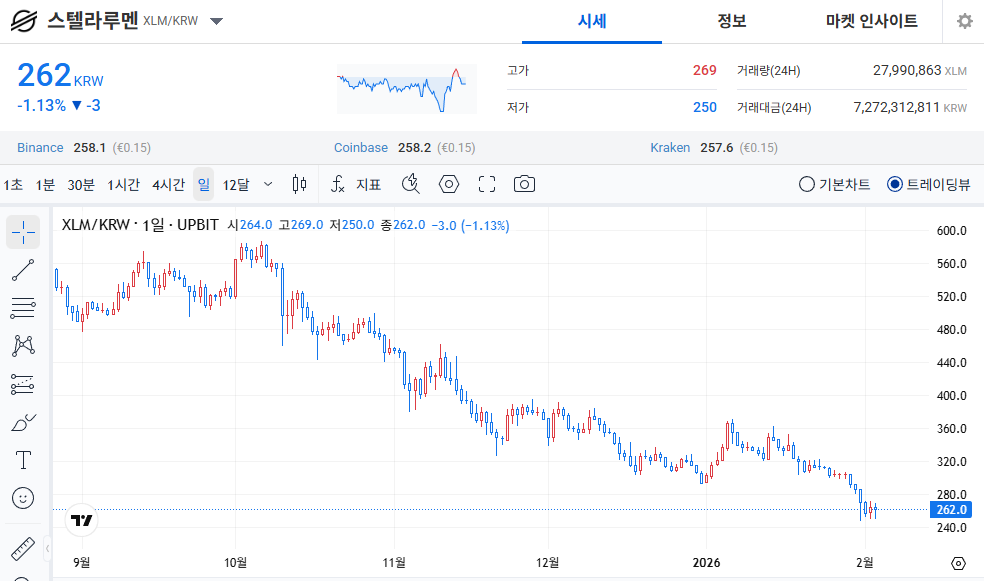
Task: Take a chart snapshot with camera icon
Action: [524, 184]
